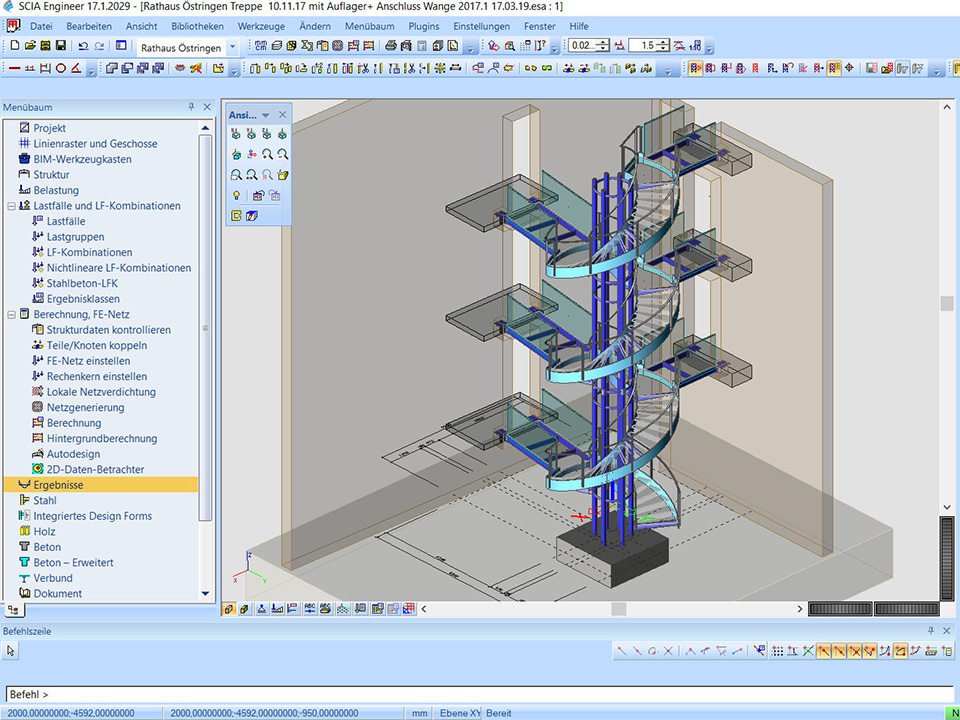Set view in X direction icon
Viewport: 960px width, 720px height.
click(236, 134)
